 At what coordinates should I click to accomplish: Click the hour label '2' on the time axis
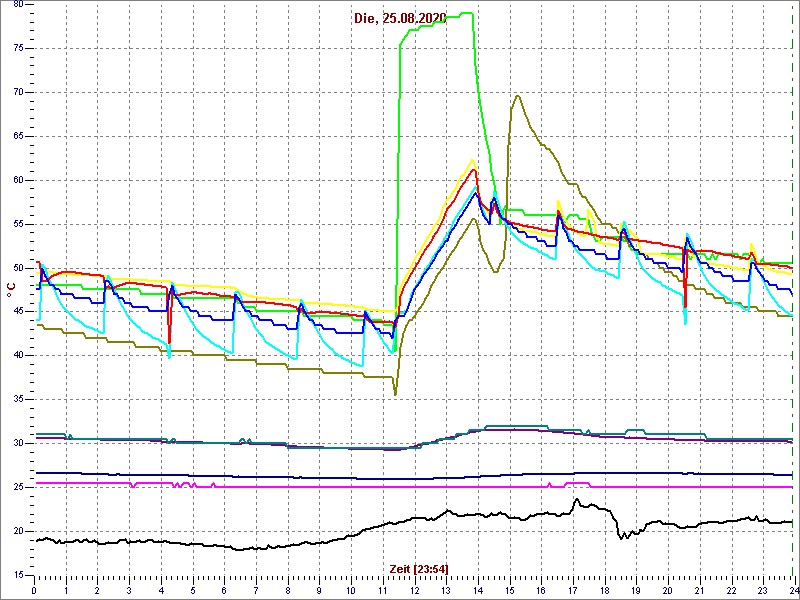pos(97,588)
